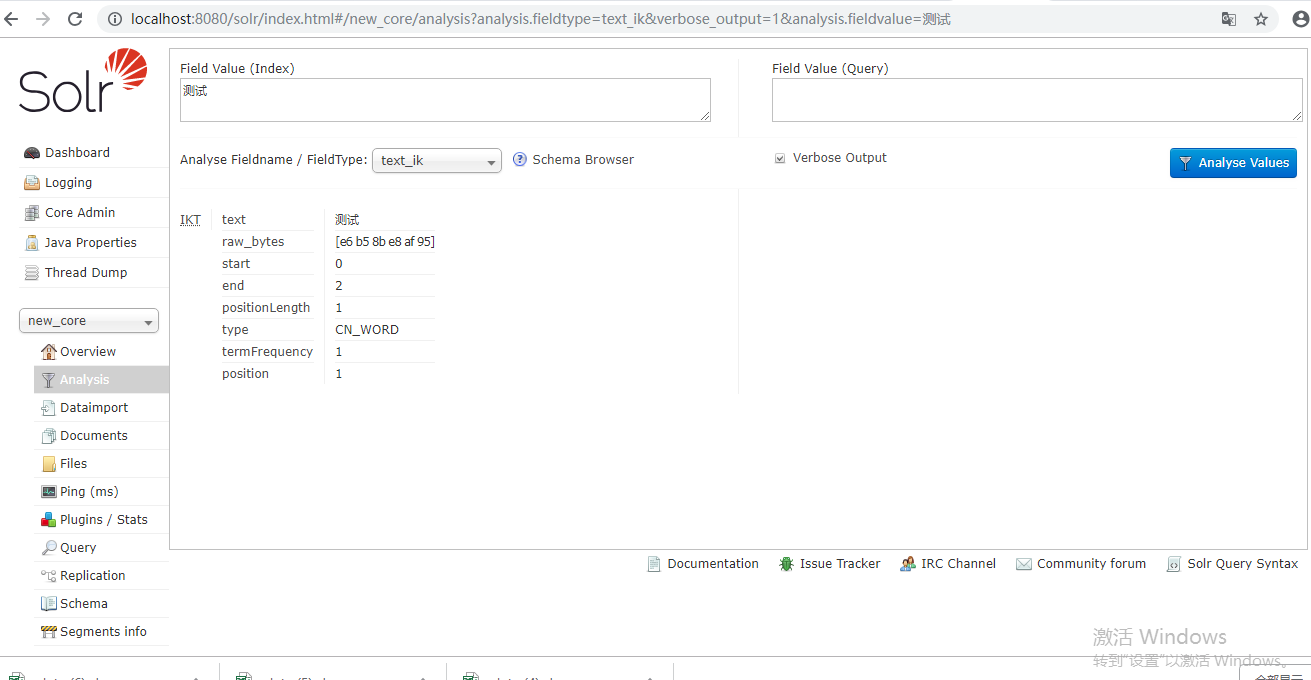Image resolution: width=1311 pixels, height=680 pixels.
Task: Open the IRC Channel link
Action: [958, 564]
